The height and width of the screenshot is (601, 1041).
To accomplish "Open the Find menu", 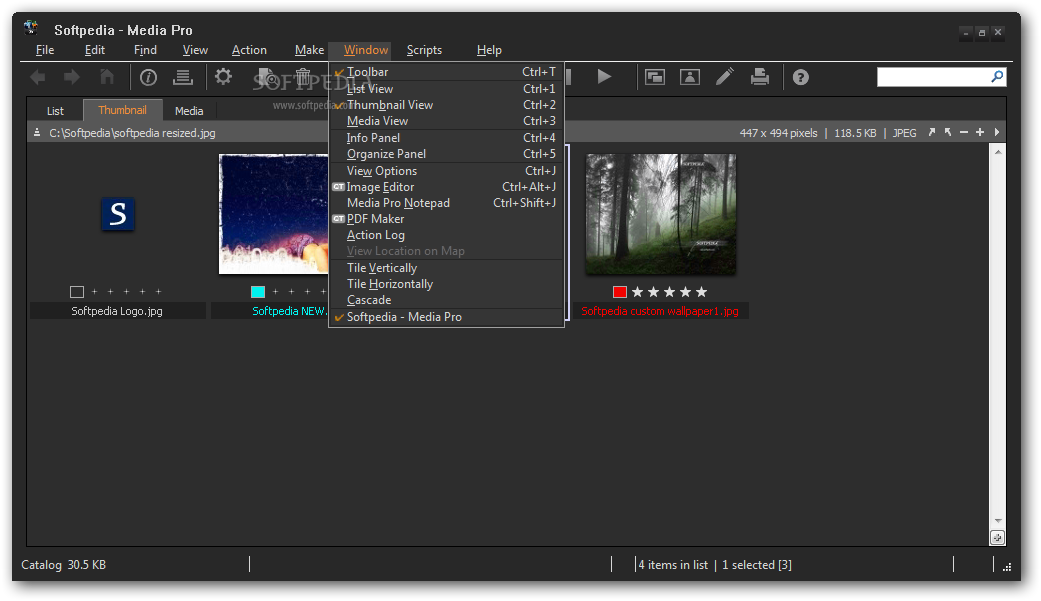I will coord(145,50).
